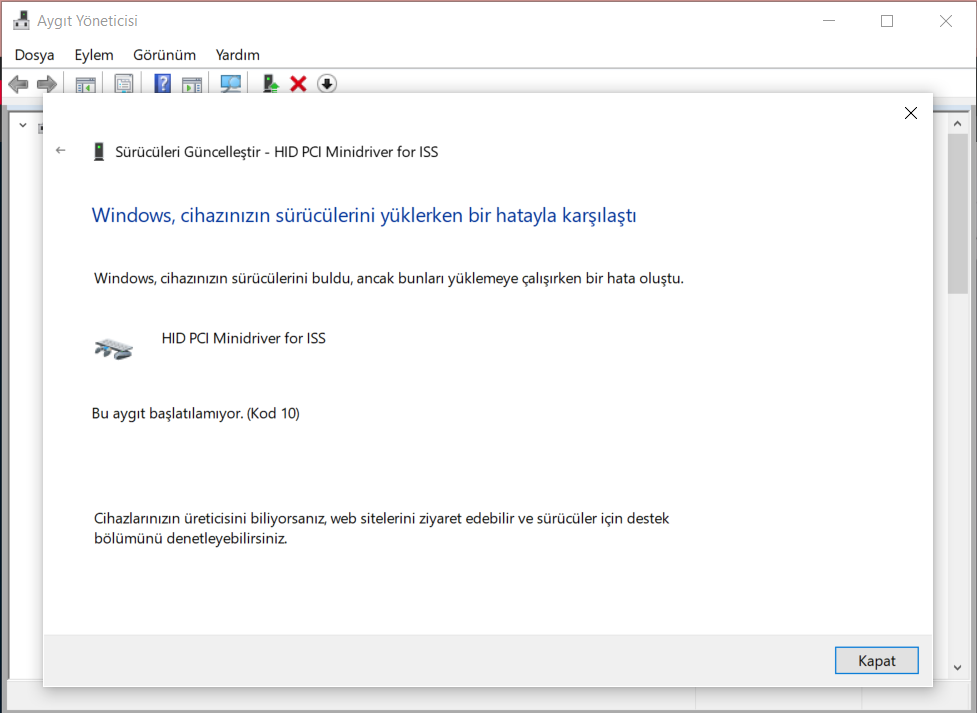Click the scrollbar up arrow in Device Manager

958,123
